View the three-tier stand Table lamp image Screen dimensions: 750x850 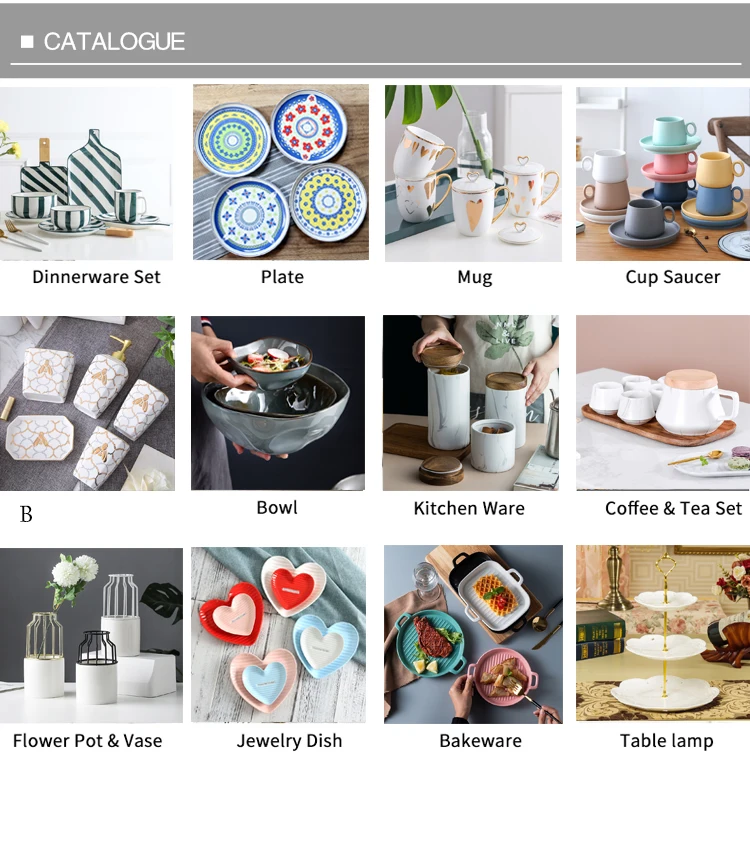click(663, 633)
